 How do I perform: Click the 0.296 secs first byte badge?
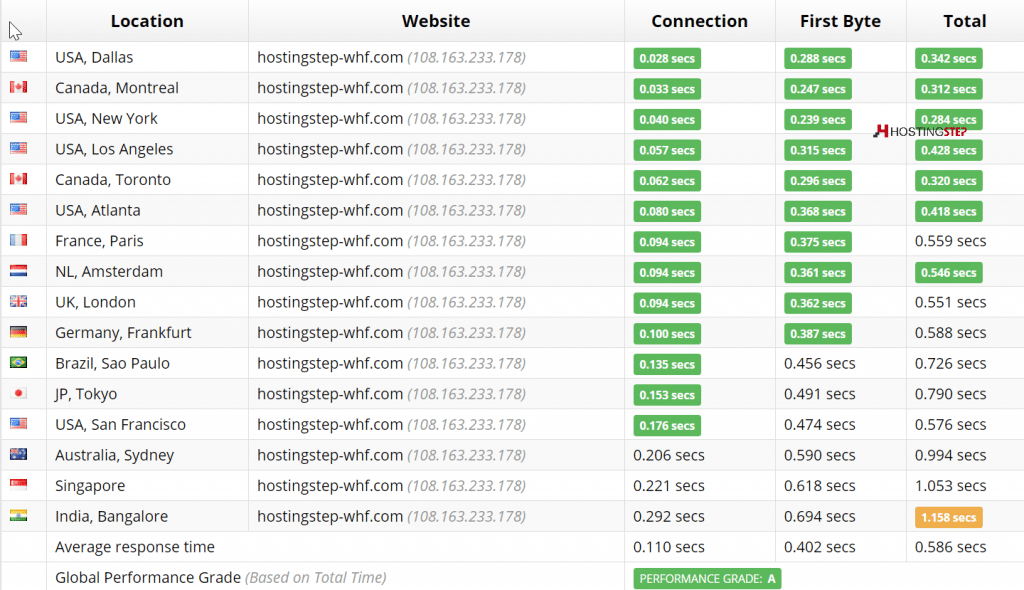[x=818, y=181]
